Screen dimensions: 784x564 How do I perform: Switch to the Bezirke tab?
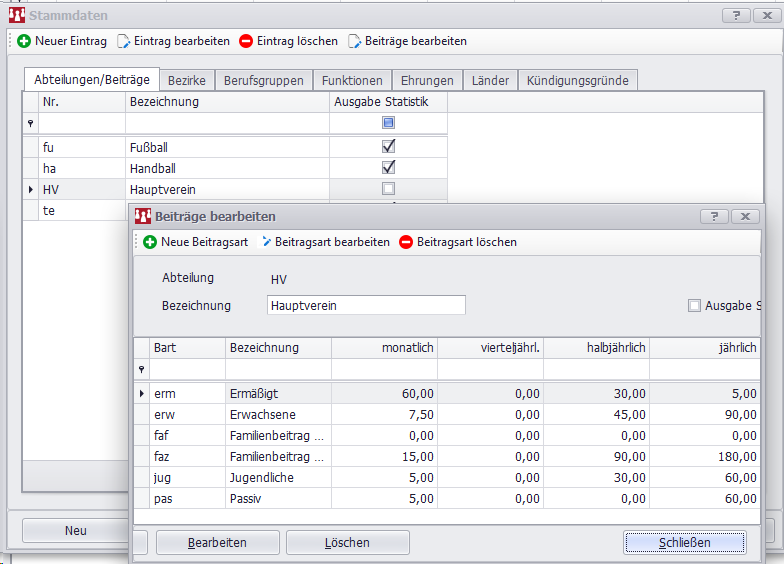coord(187,80)
